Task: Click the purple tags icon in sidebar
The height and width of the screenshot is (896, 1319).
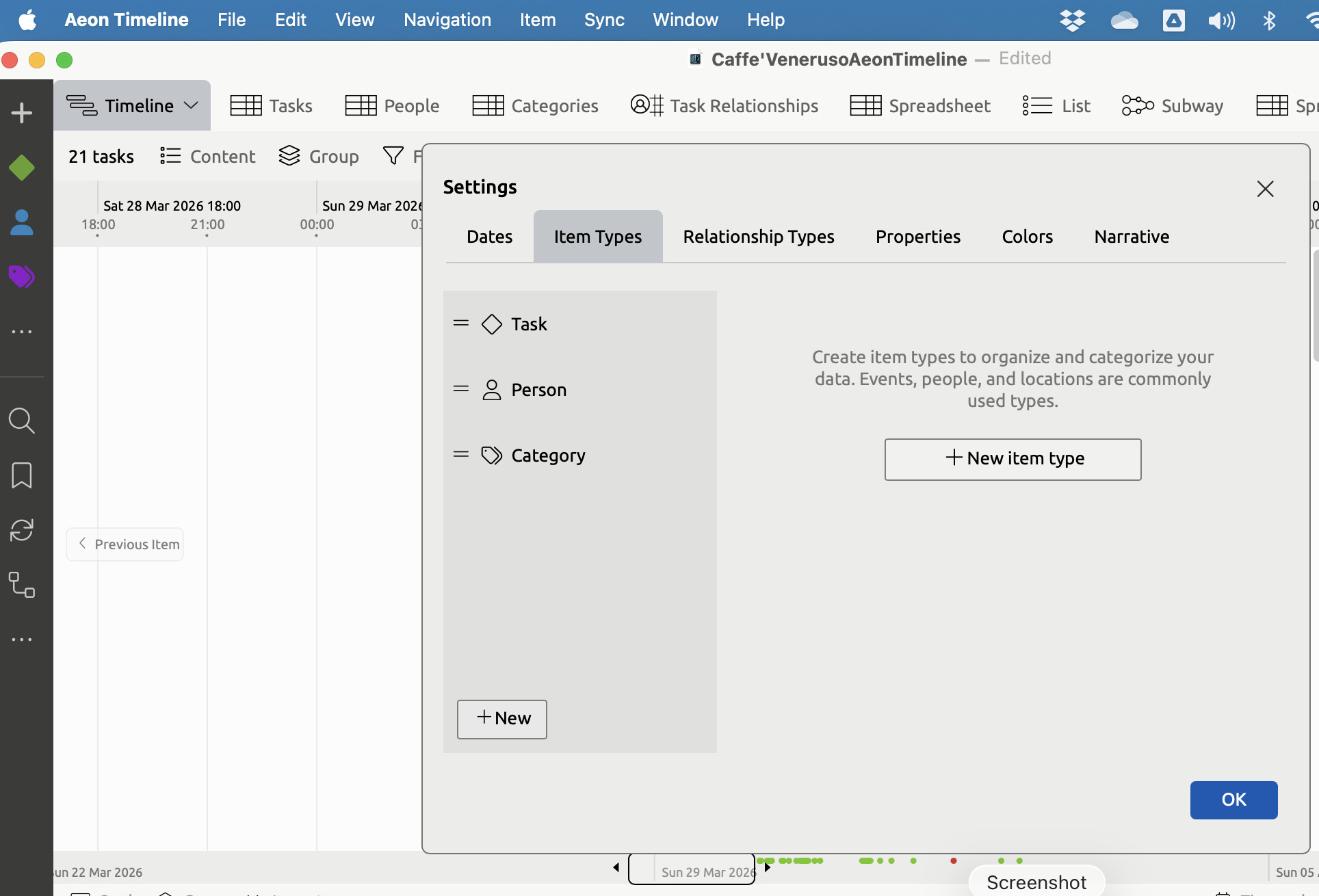Action: pos(22,277)
